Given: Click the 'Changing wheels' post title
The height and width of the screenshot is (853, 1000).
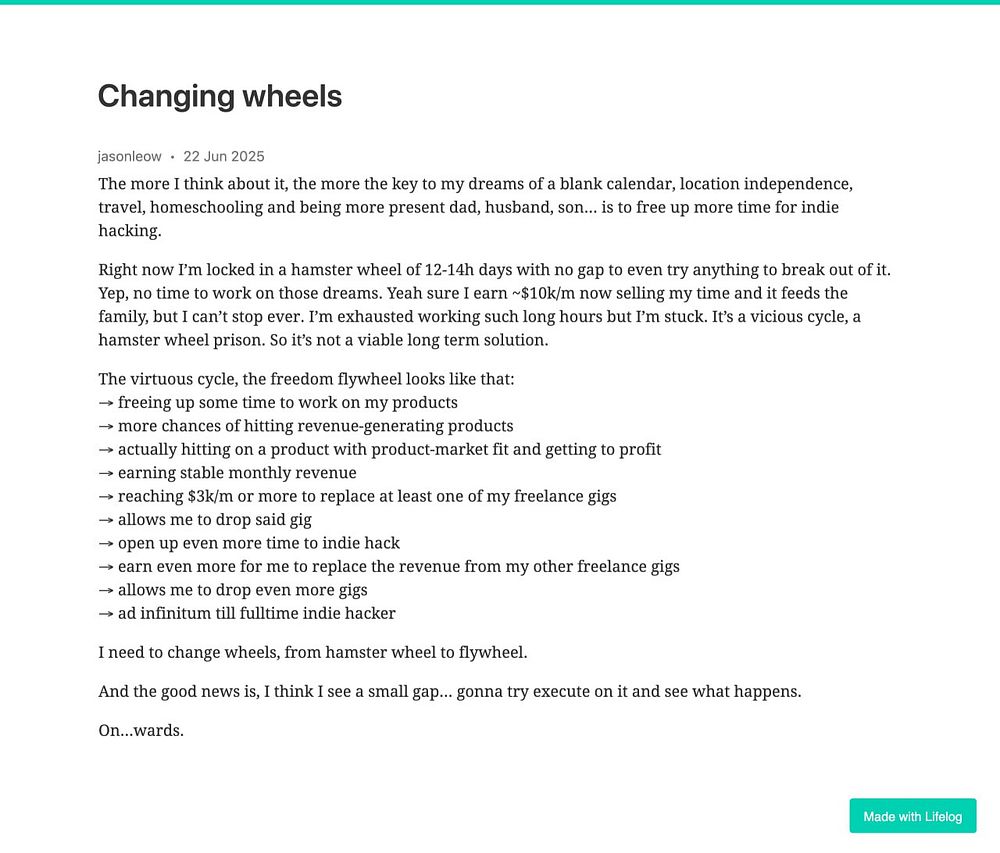Looking at the screenshot, I should point(220,96).
